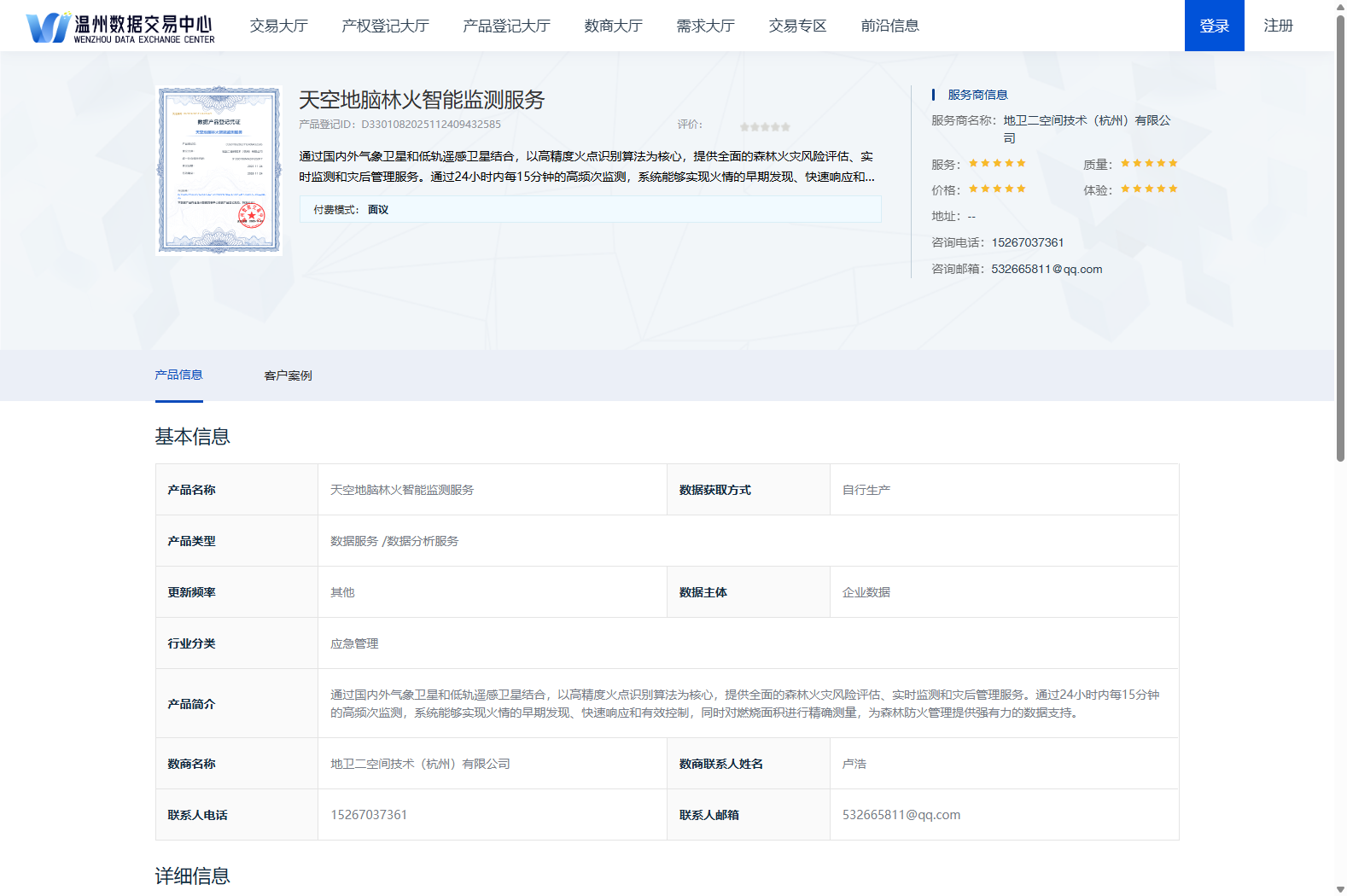This screenshot has width=1347, height=896.
Task: Click the 价格 star rating
Action: click(x=997, y=189)
